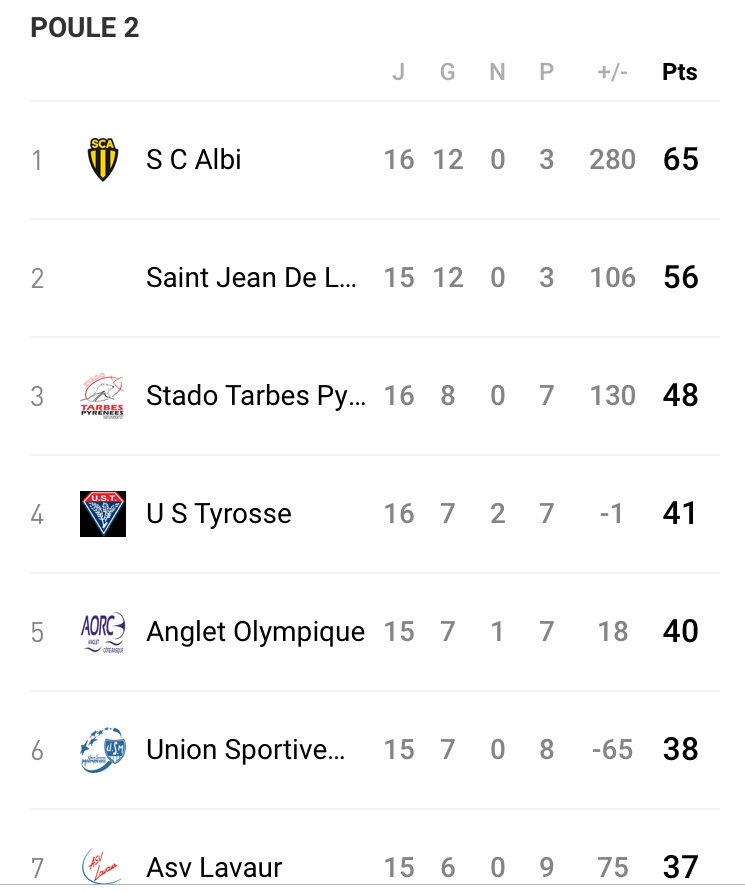
Task: Open the Saint Jean De L... team name
Action: (x=251, y=278)
